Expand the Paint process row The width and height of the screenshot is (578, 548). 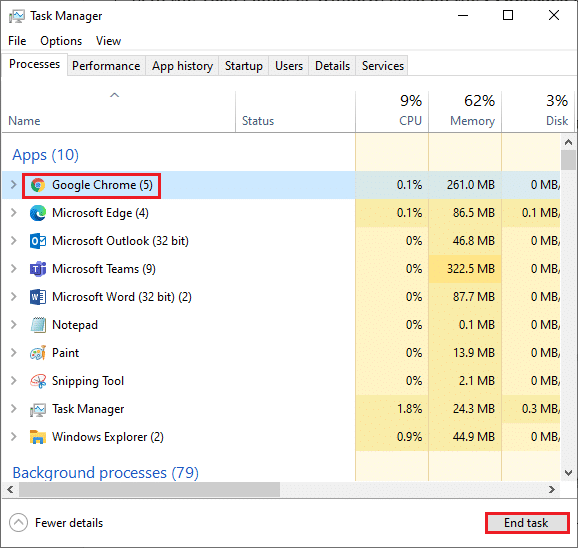pos(14,353)
